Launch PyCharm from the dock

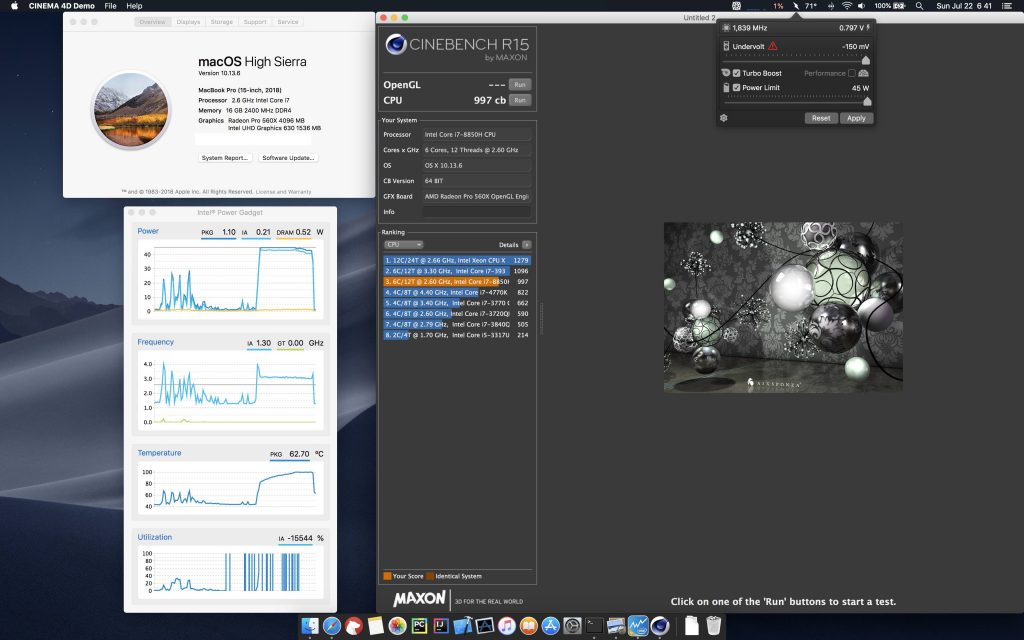419,626
